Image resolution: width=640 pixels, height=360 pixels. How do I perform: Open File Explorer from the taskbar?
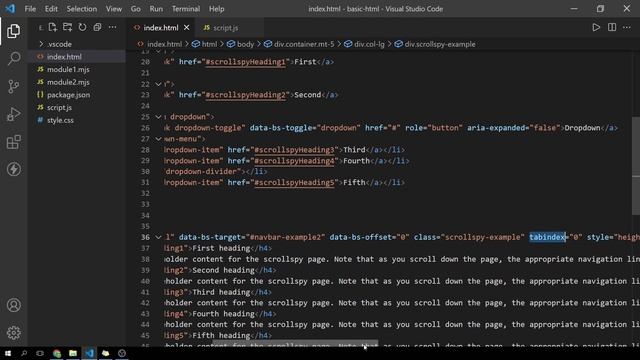(73, 353)
